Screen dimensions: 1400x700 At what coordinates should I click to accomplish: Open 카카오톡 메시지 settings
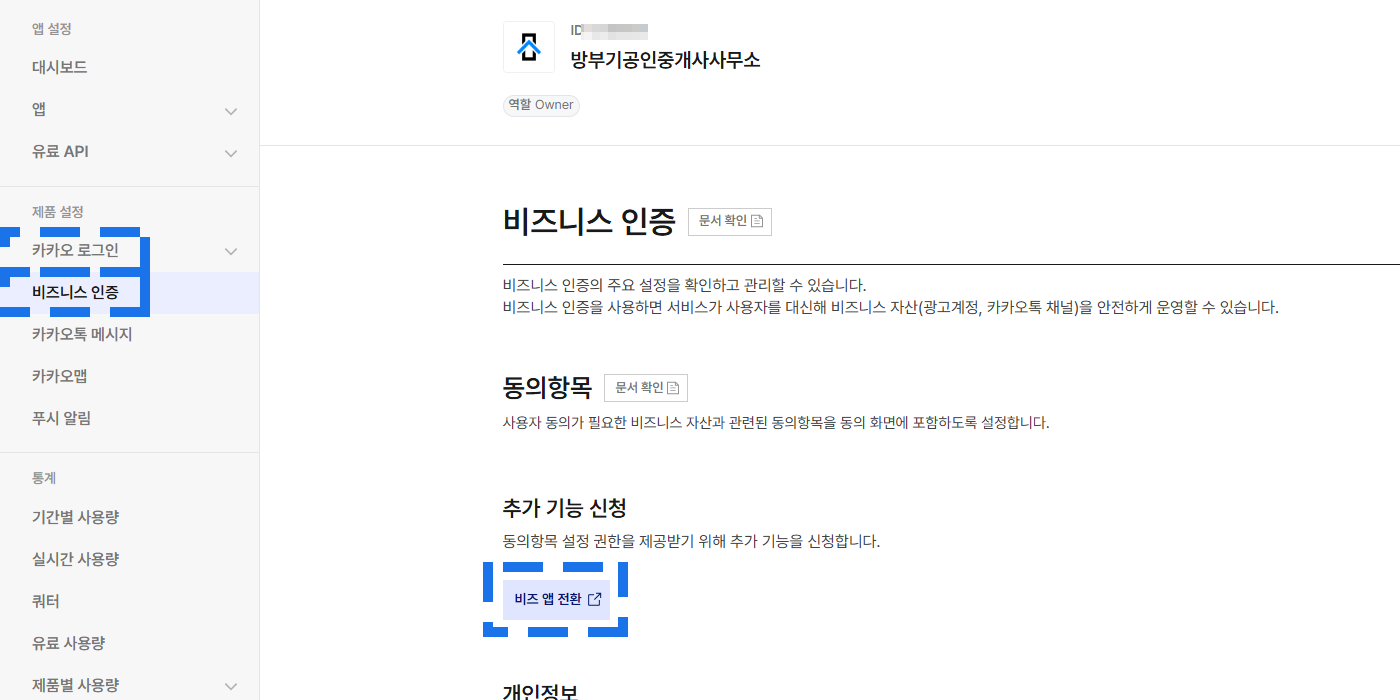coord(82,334)
